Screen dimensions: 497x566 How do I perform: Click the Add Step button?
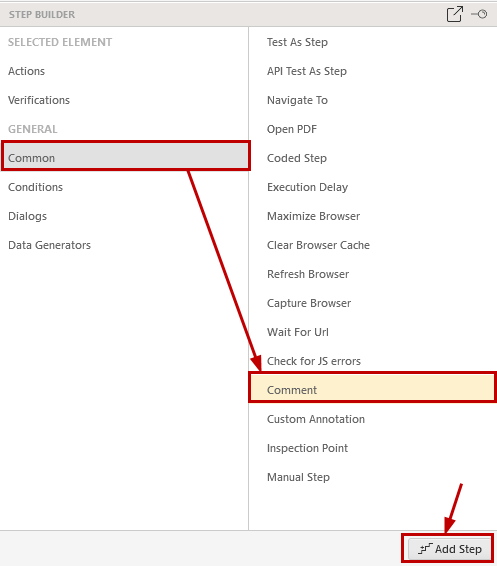450,549
